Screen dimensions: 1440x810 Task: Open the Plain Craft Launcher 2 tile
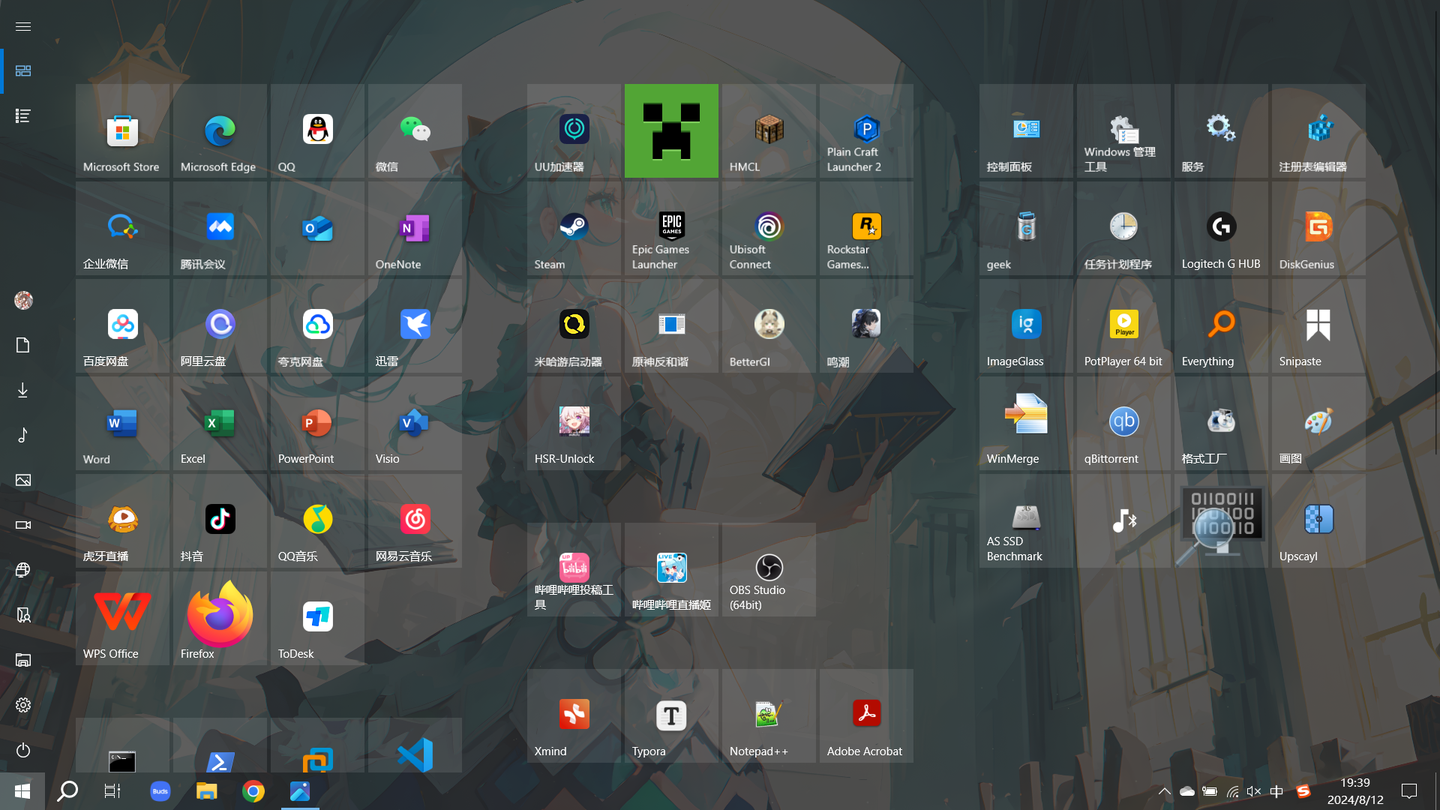866,131
